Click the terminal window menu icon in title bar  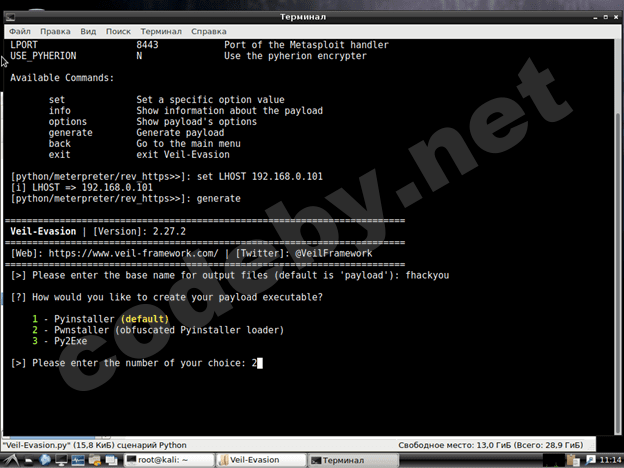point(10,17)
